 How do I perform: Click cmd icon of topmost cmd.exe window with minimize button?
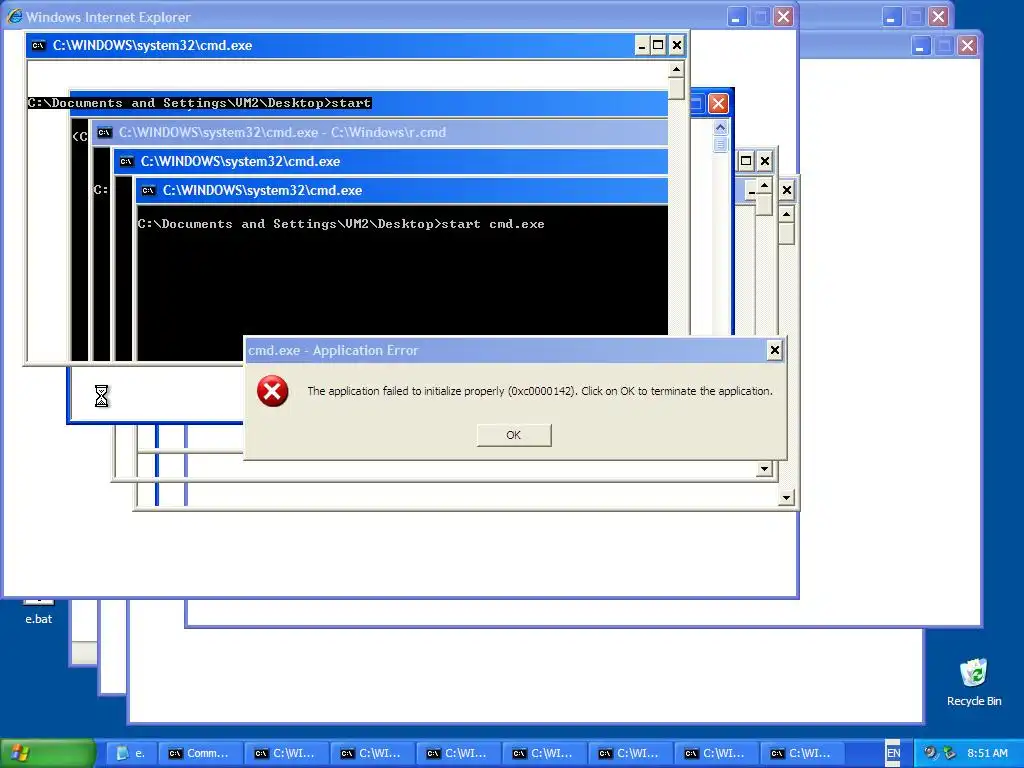39,45
